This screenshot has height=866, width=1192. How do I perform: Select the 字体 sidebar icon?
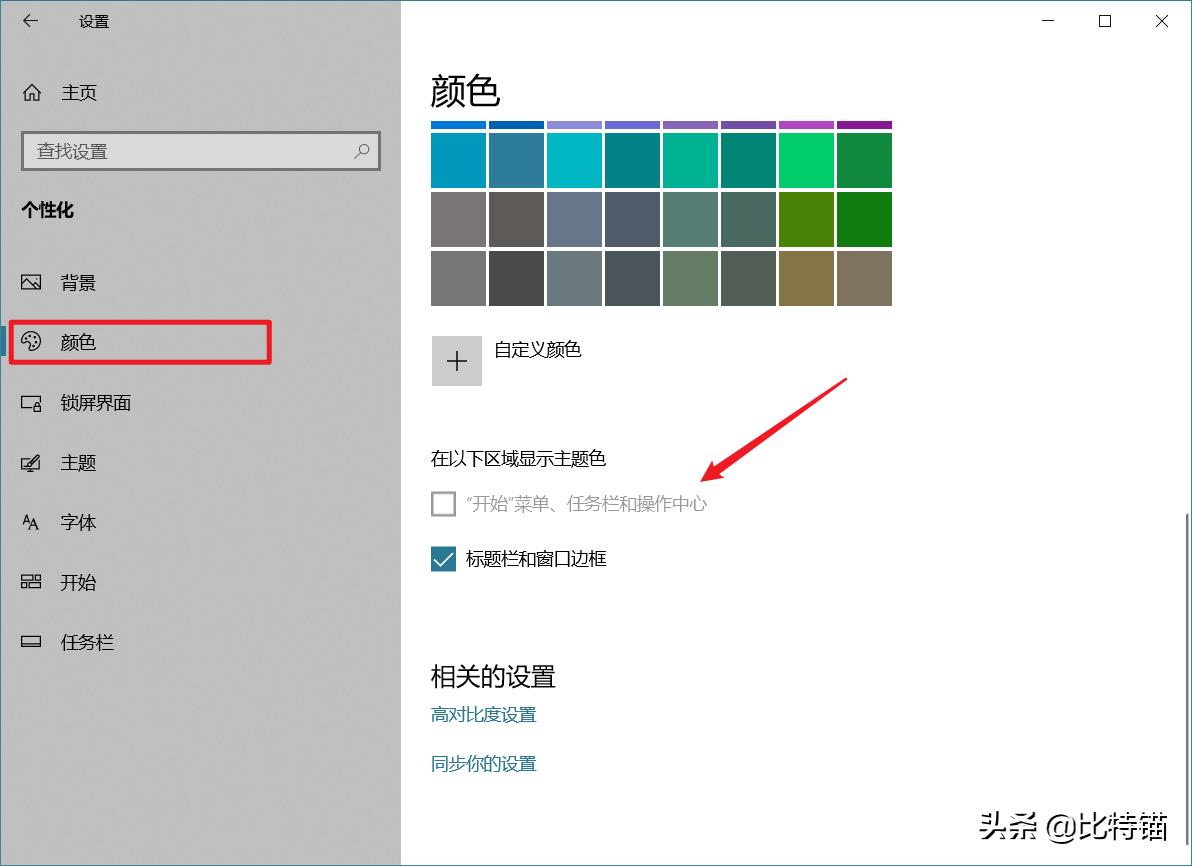(x=30, y=522)
